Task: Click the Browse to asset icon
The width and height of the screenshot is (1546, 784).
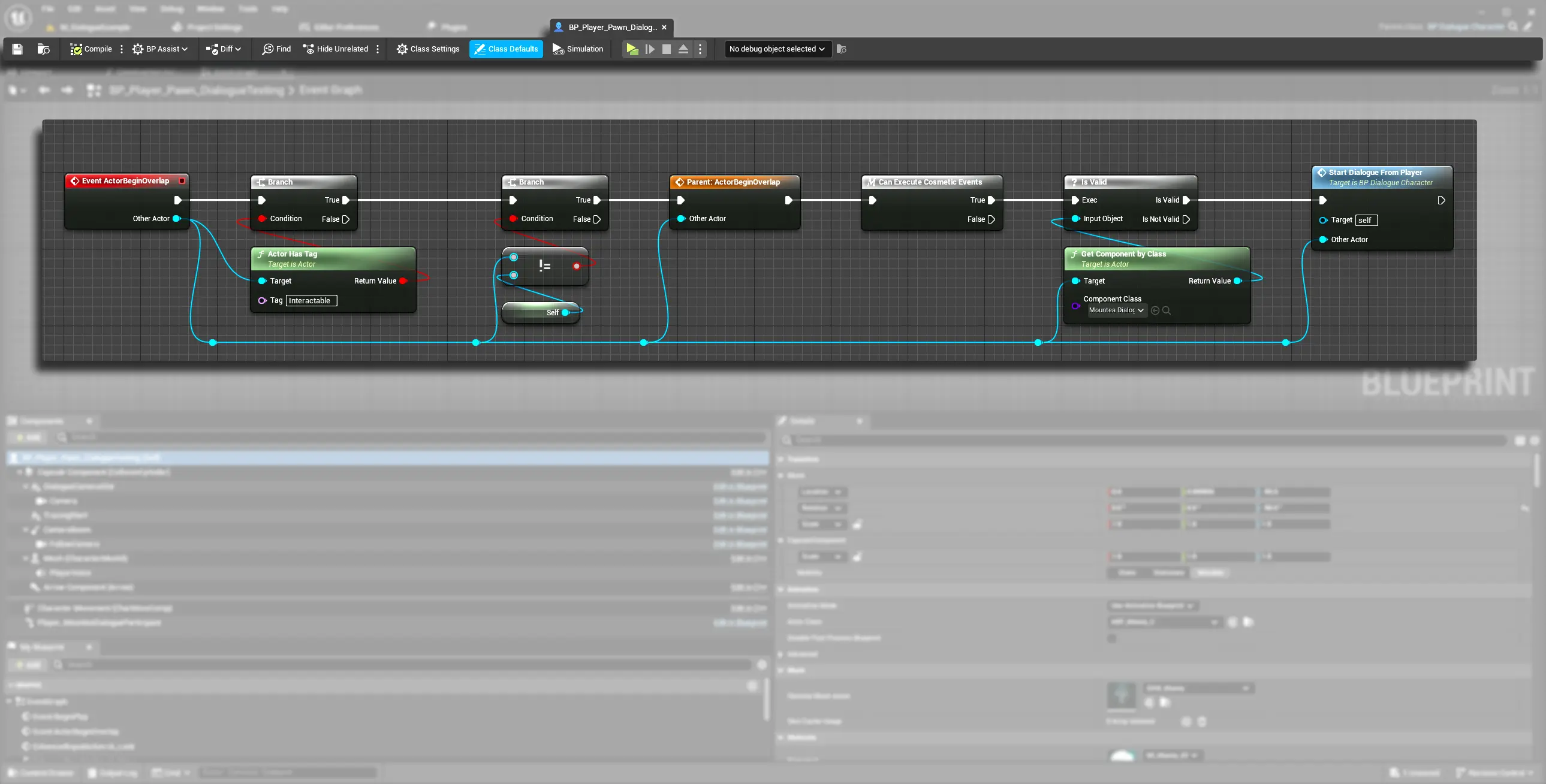Action: 43,49
